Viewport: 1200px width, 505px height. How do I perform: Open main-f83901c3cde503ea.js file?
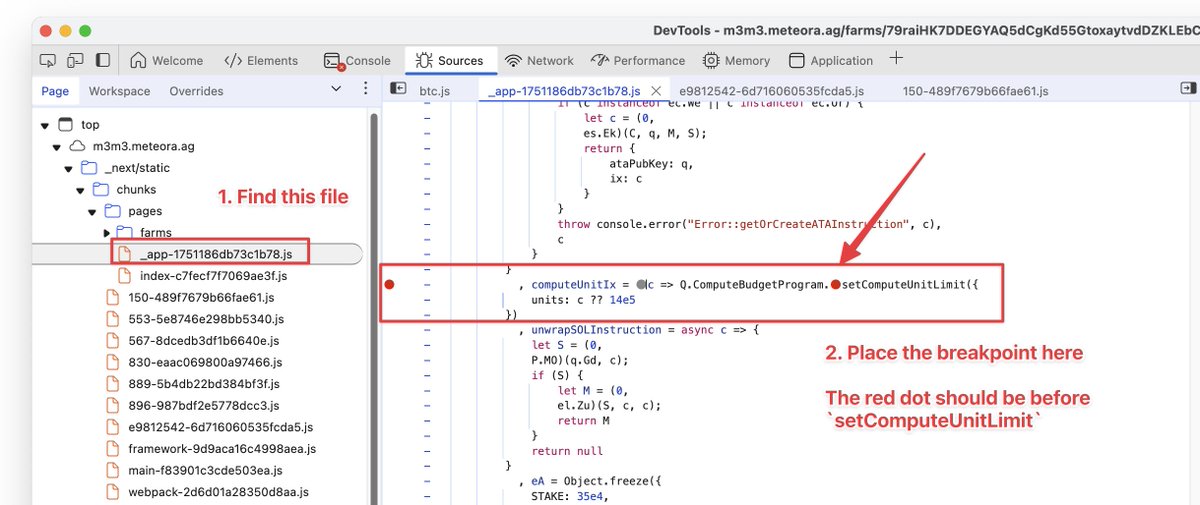(204, 470)
